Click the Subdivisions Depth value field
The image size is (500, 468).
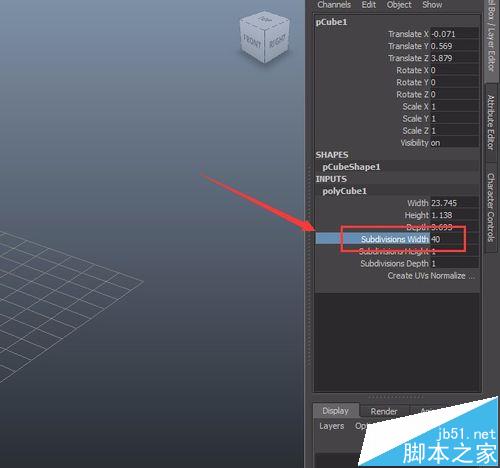pos(454,264)
